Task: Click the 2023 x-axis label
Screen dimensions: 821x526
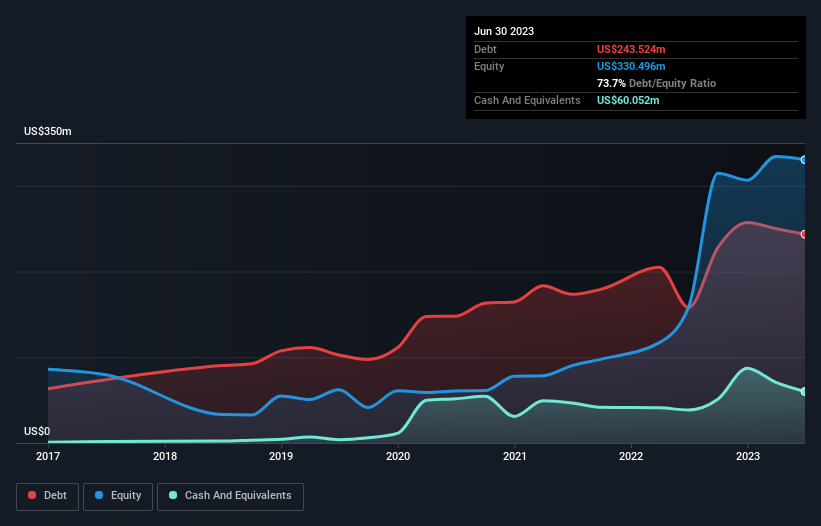Action: pos(748,456)
